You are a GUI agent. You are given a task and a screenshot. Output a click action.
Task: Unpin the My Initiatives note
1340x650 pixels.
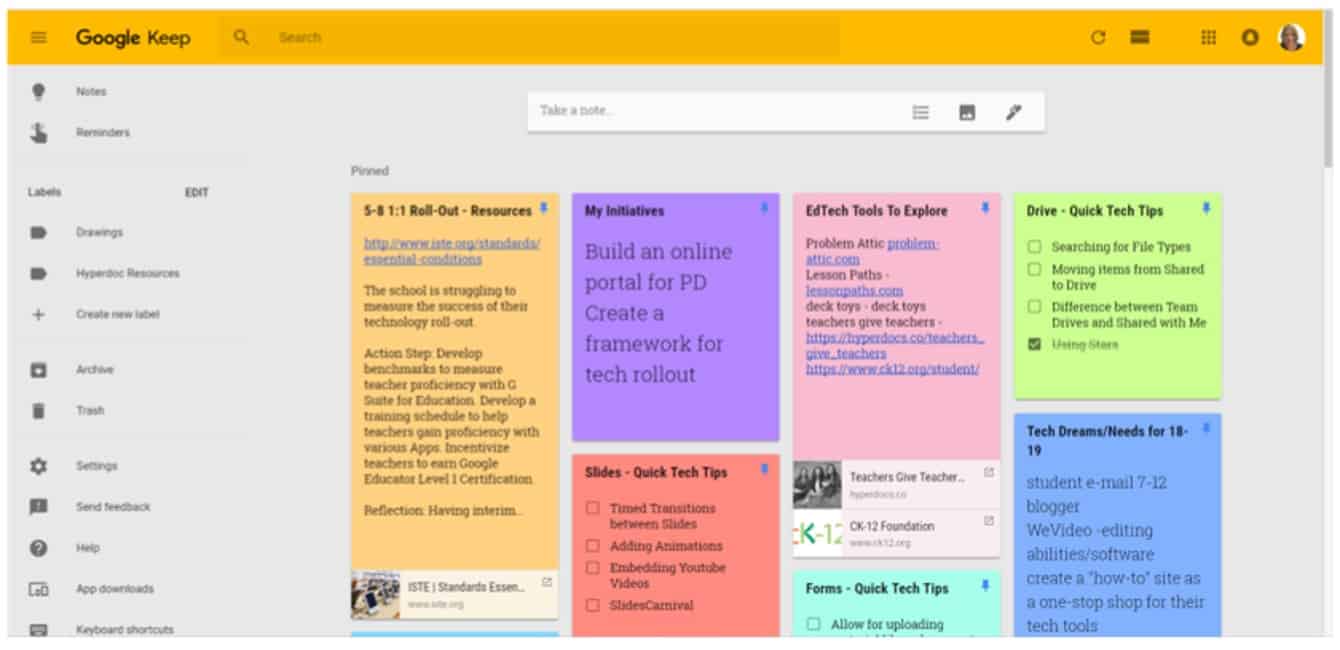click(x=764, y=208)
